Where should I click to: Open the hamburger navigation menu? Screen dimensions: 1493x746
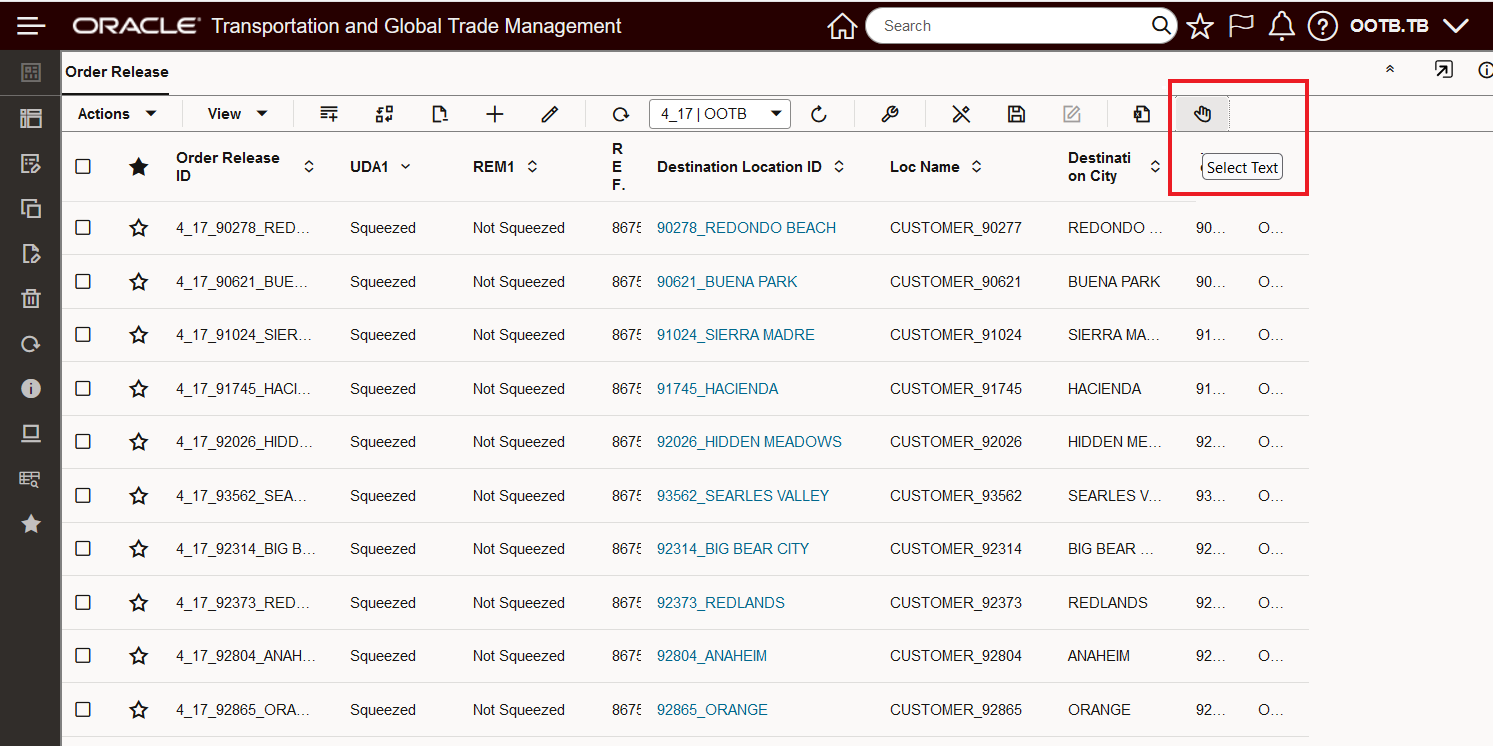point(32,26)
